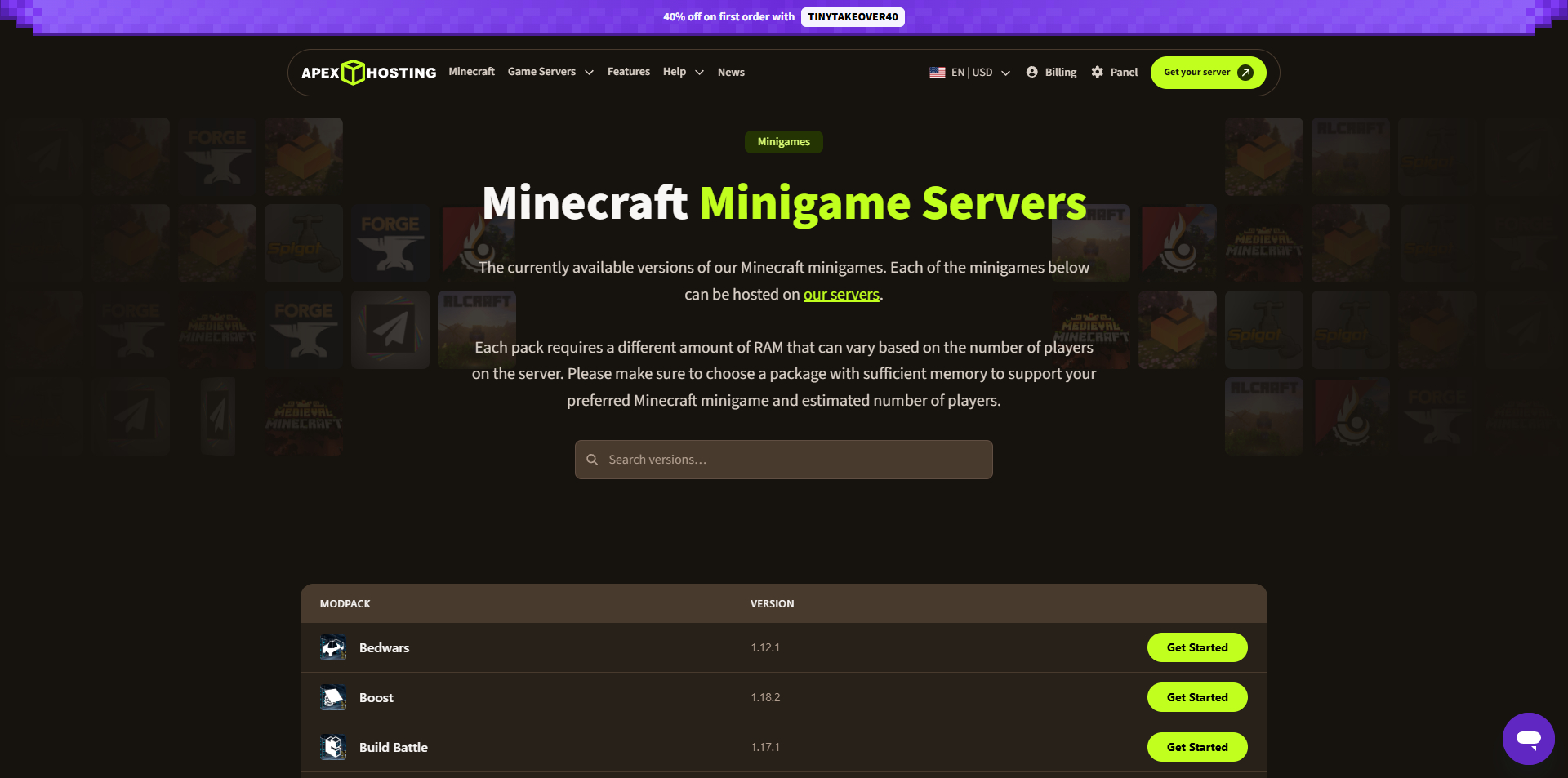Viewport: 1568px width, 778px height.
Task: Click the Panel gear icon
Action: tap(1098, 72)
